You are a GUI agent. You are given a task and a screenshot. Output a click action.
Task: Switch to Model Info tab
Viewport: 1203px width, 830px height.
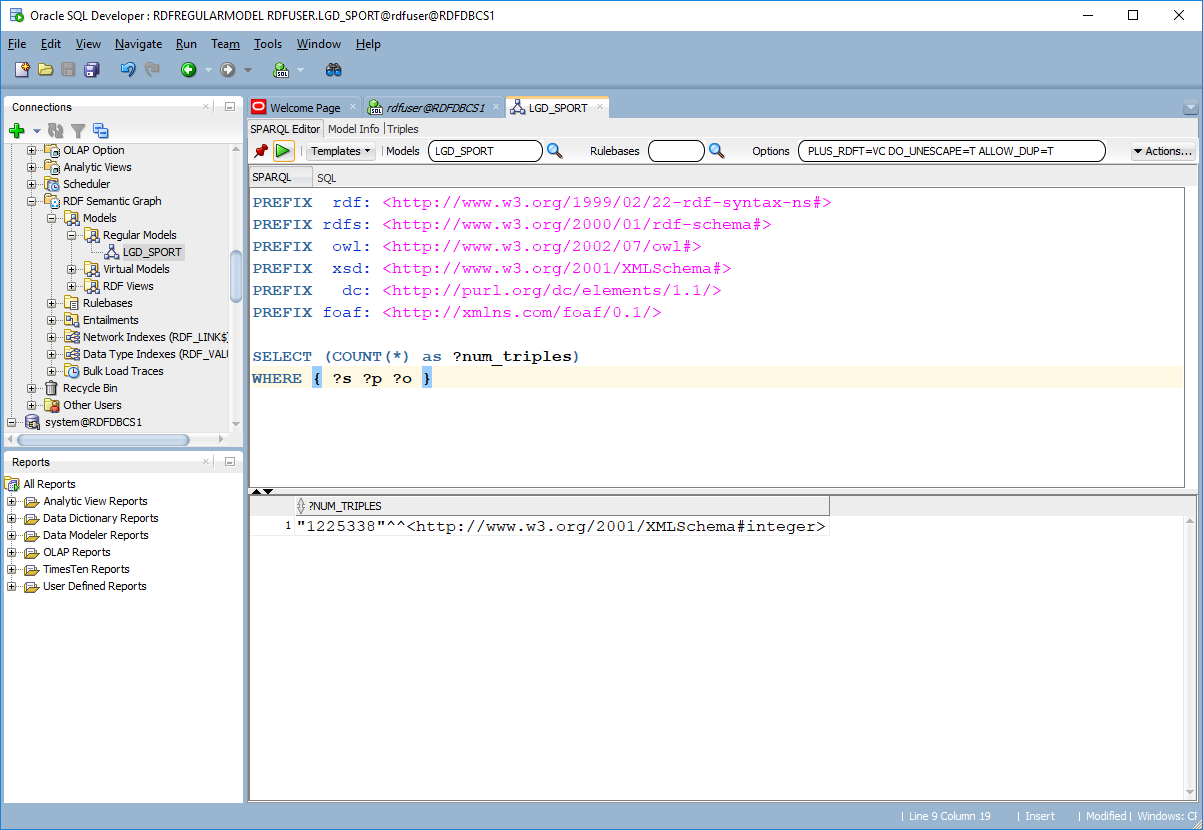click(354, 129)
